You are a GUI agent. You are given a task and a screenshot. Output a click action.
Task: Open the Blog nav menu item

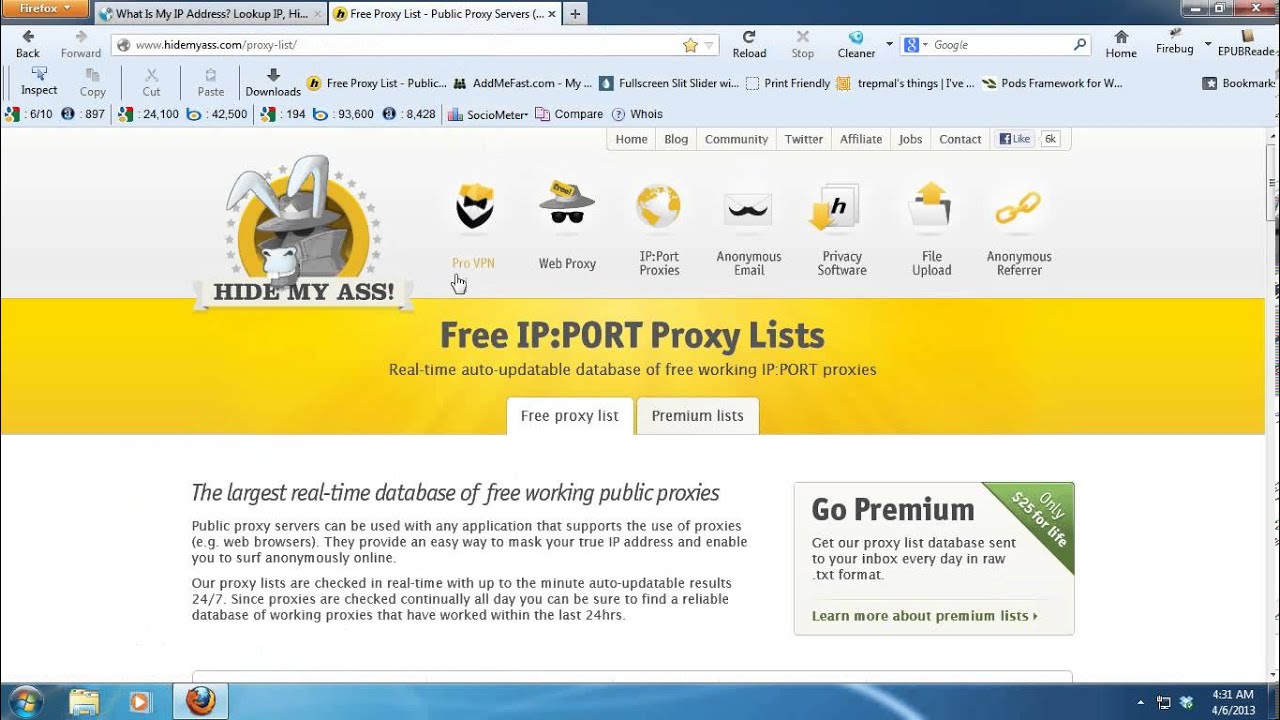[x=676, y=139]
